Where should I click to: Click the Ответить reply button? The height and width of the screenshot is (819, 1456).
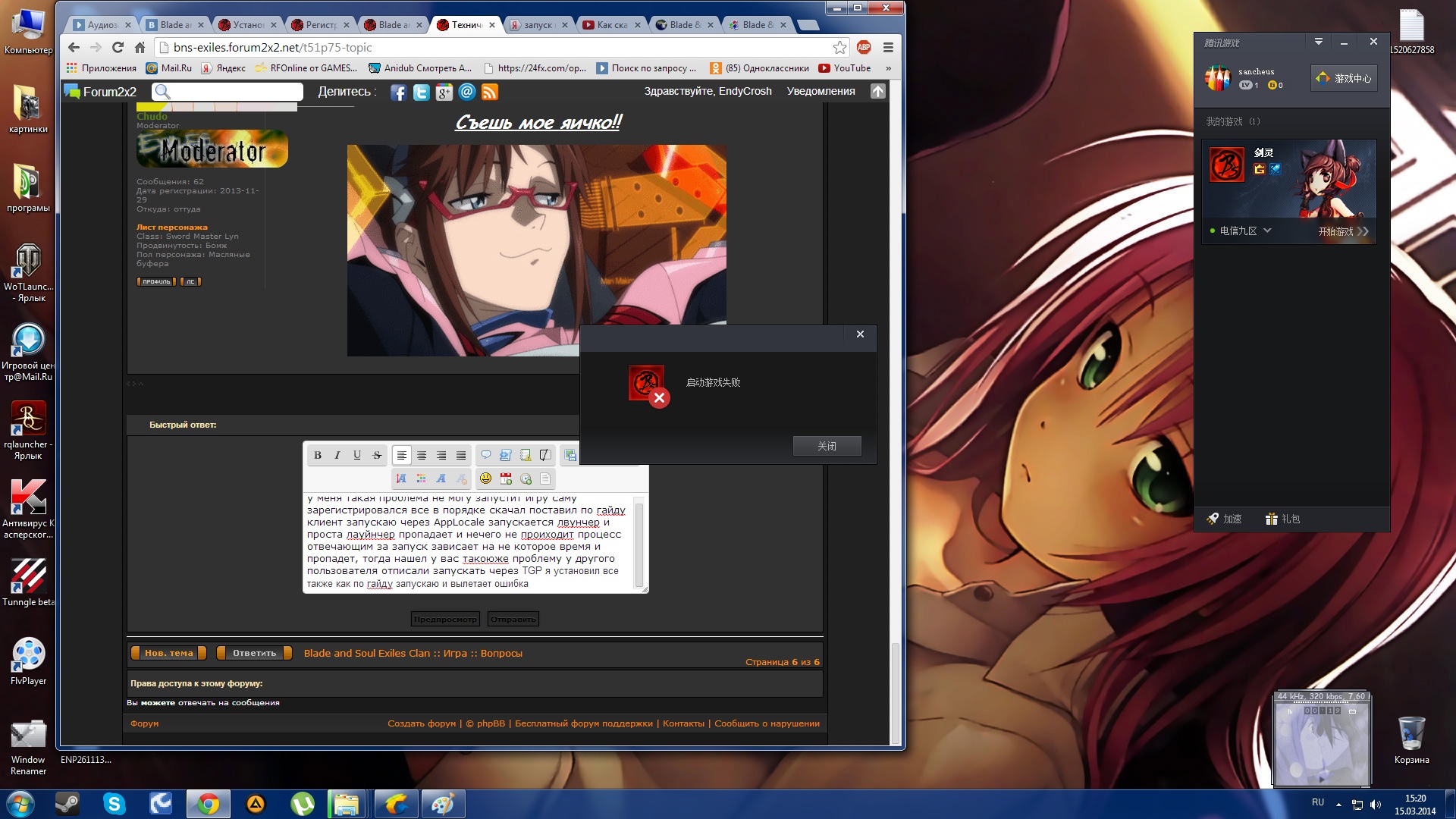click(254, 653)
